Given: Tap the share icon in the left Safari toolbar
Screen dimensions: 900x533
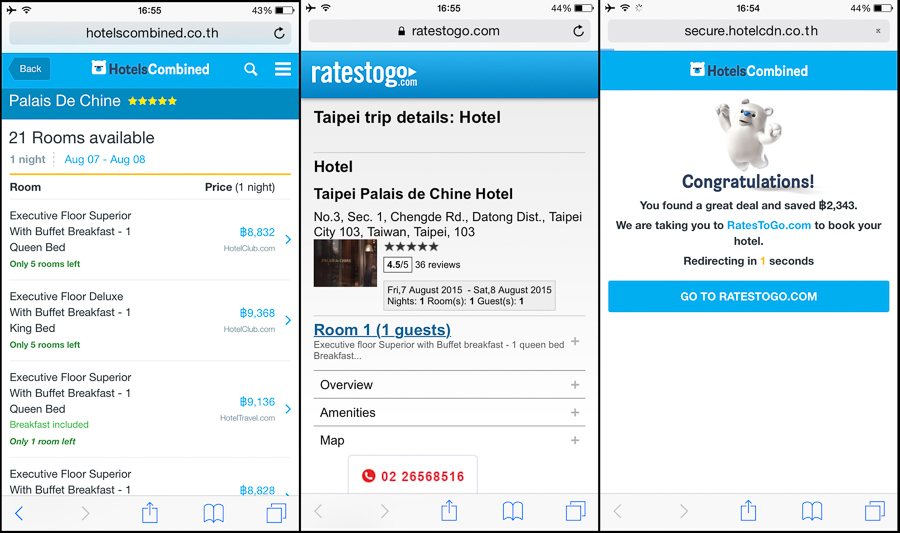Looking at the screenshot, I should [150, 512].
